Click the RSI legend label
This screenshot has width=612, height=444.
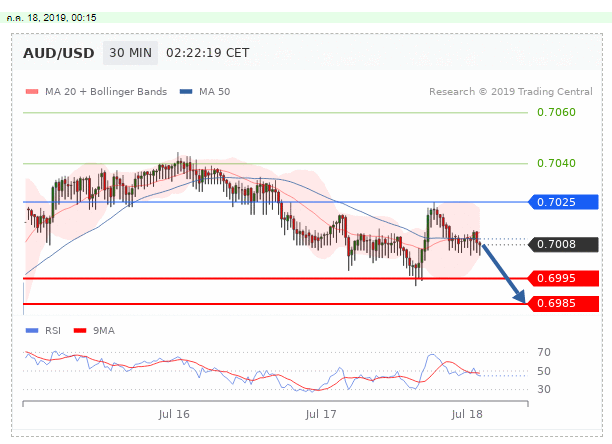pos(53,331)
